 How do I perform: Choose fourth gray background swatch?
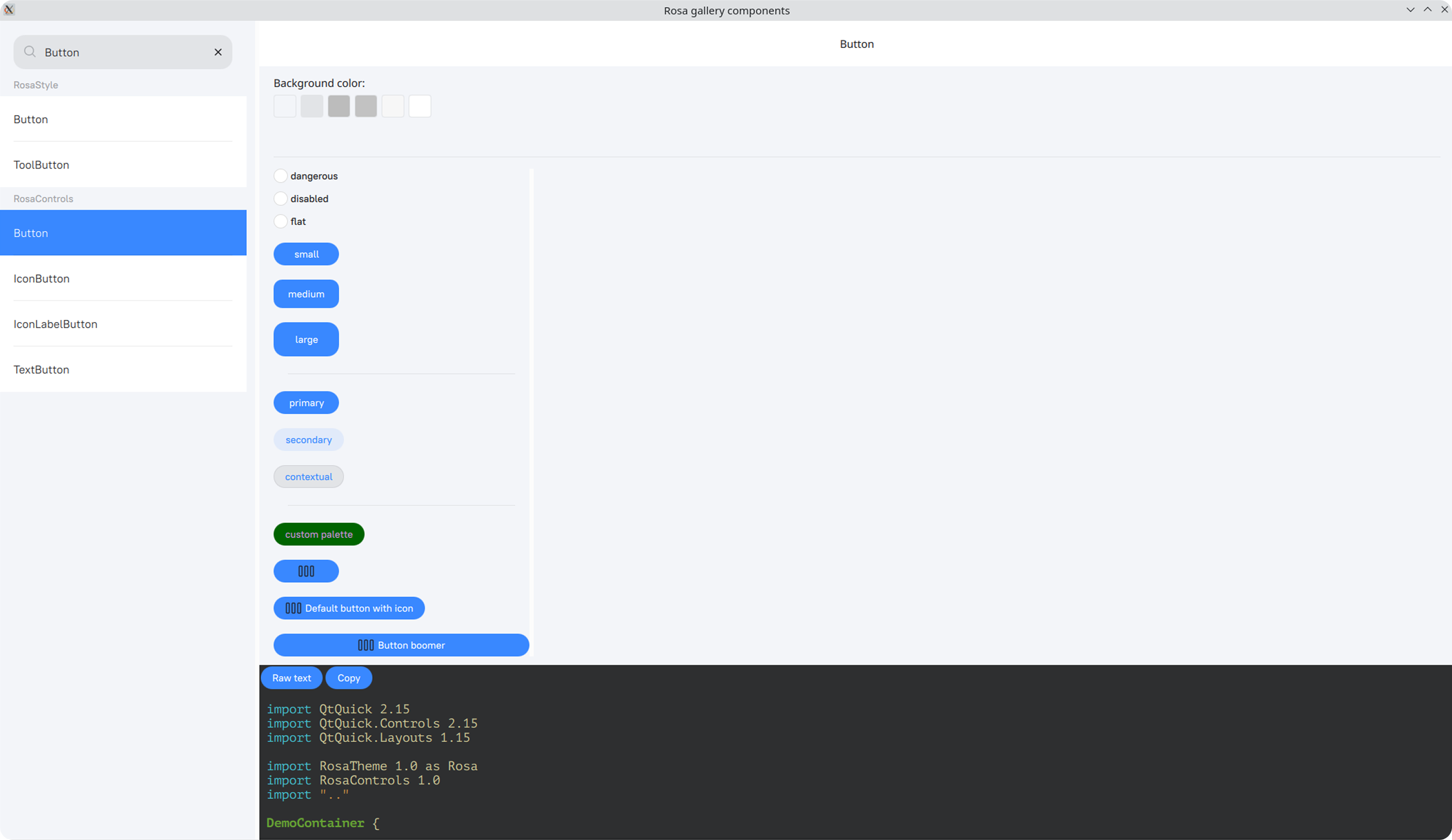(366, 106)
